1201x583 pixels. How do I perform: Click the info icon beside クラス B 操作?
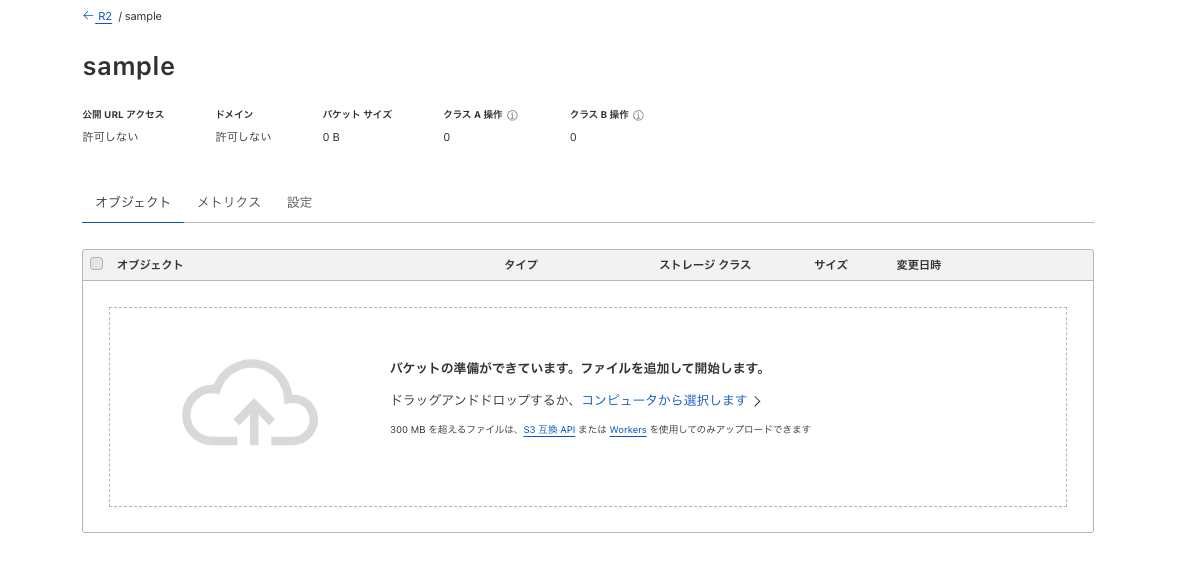click(x=638, y=115)
